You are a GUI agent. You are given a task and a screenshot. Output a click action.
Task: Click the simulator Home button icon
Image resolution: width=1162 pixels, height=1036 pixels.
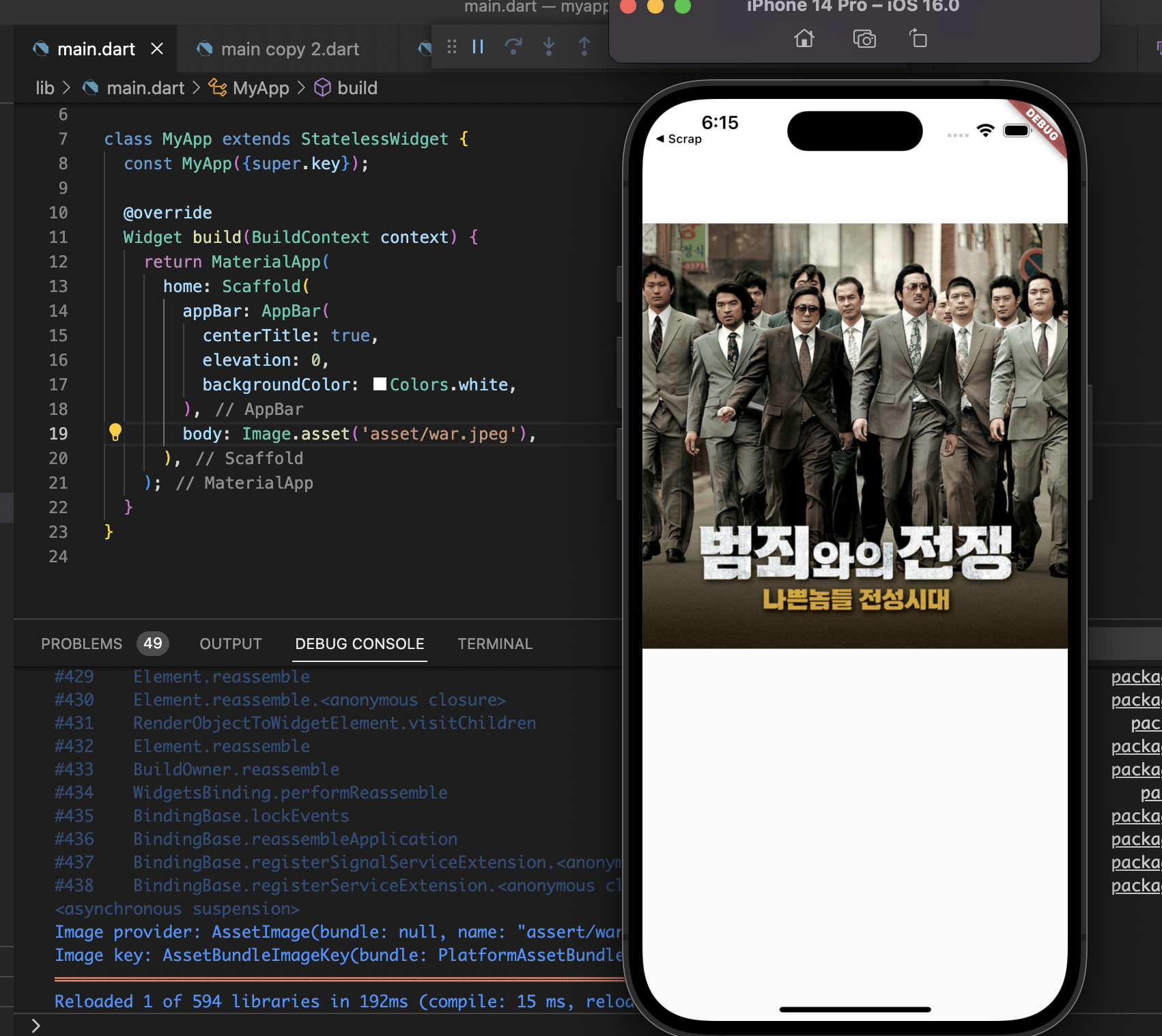tap(804, 39)
